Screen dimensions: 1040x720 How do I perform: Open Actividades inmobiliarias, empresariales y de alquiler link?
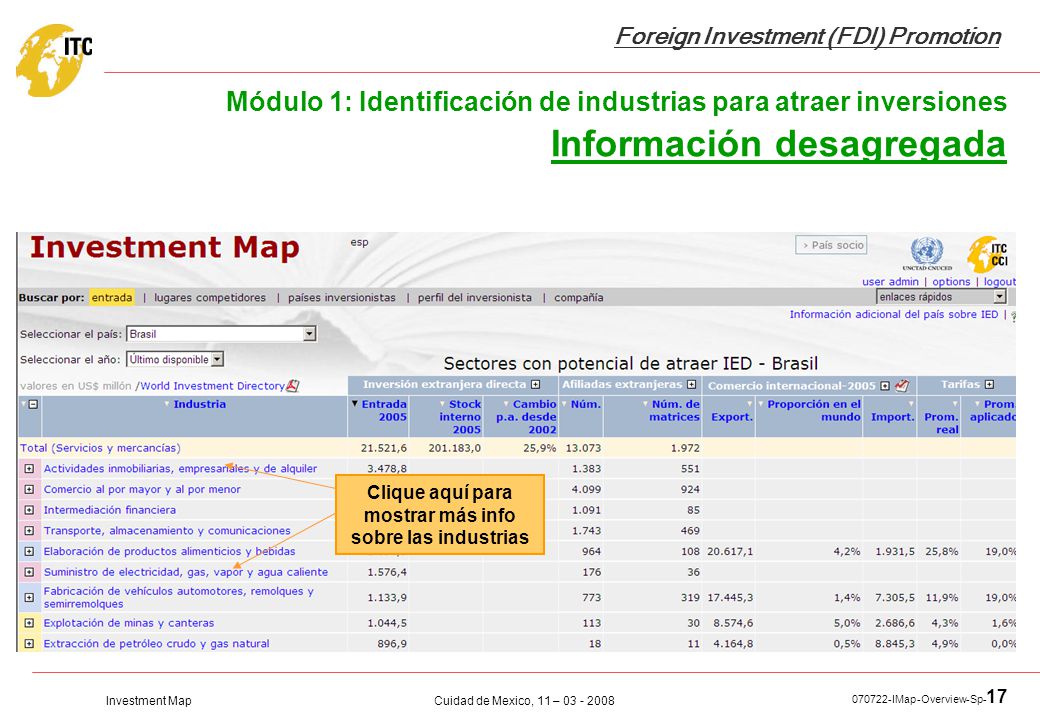[x=180, y=469]
